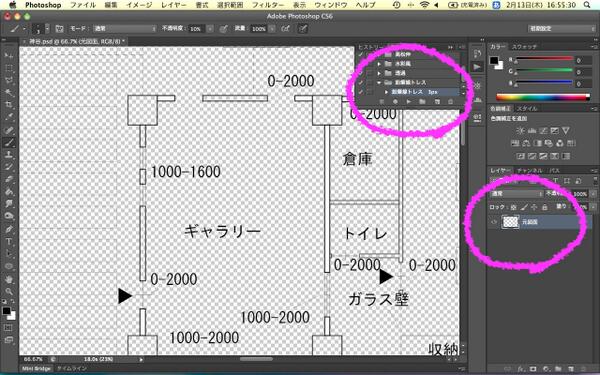This screenshot has width=600, height=375.
Task: Switch to the チャンネル tab
Action: pyautogui.click(x=530, y=171)
